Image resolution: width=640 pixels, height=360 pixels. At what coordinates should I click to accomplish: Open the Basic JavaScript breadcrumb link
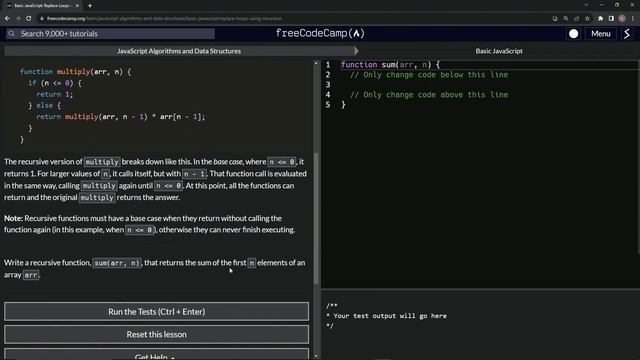tap(499, 51)
